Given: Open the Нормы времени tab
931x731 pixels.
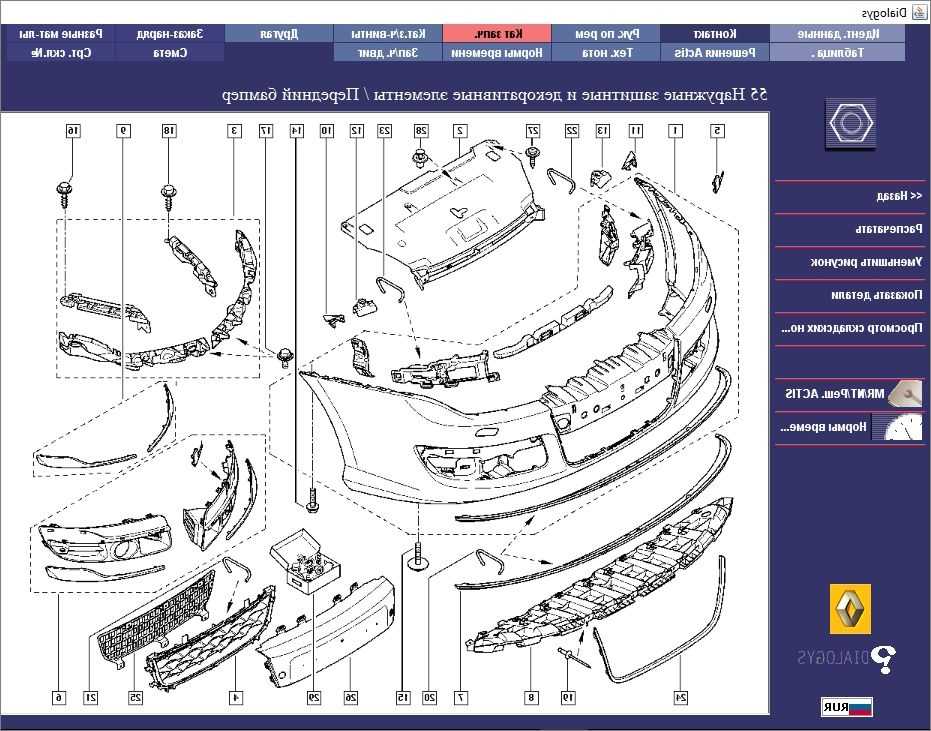Looking at the screenshot, I should (x=497, y=52).
